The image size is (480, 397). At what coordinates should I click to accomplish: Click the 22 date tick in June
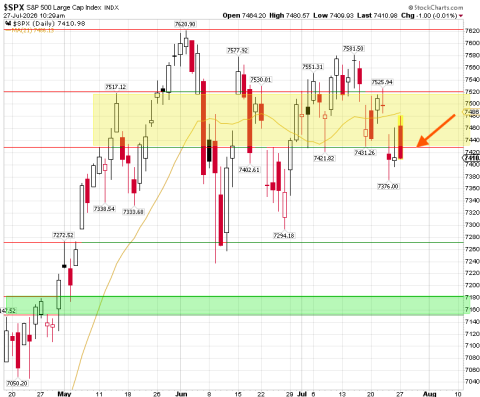[x=261, y=394]
